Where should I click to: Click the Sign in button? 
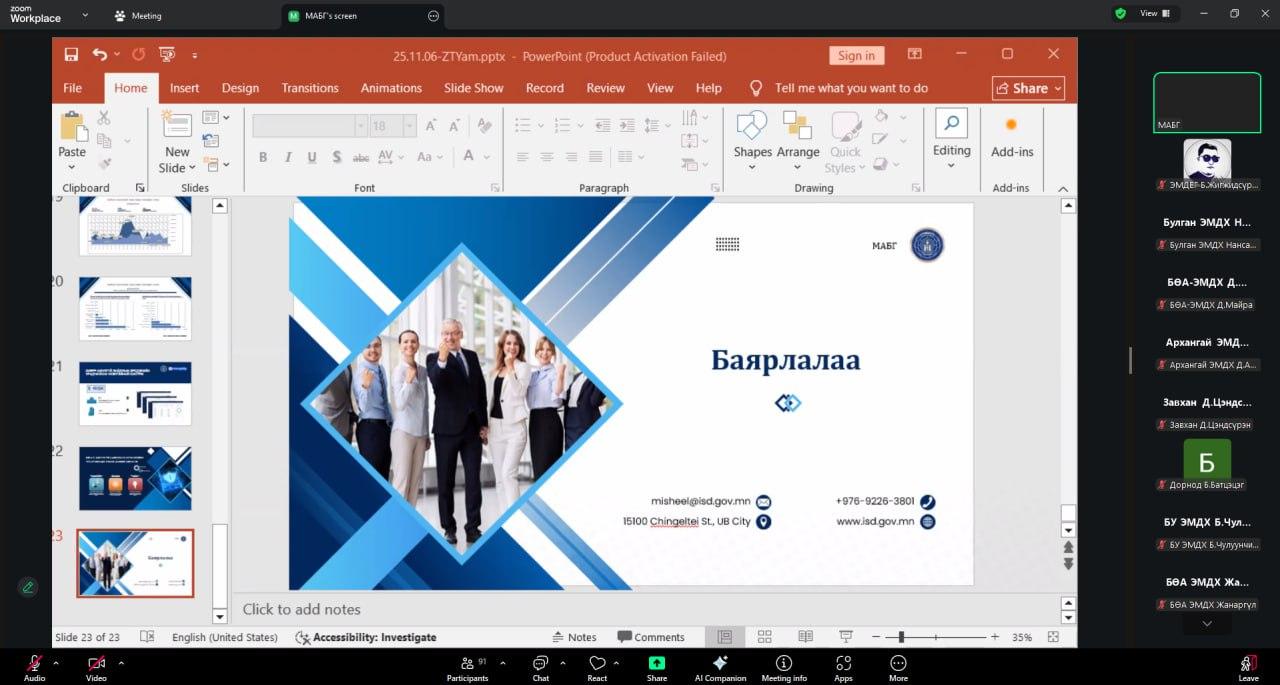856,56
